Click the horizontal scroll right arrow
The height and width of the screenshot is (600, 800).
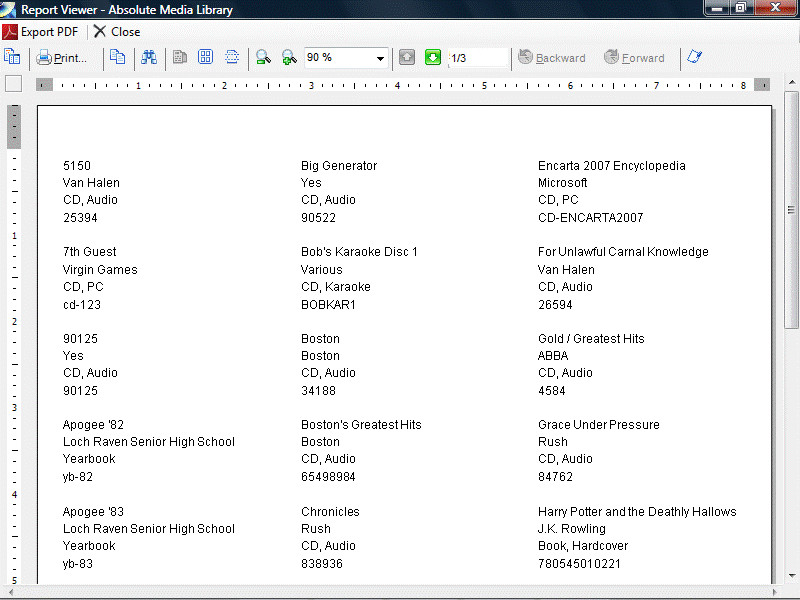click(x=774, y=592)
